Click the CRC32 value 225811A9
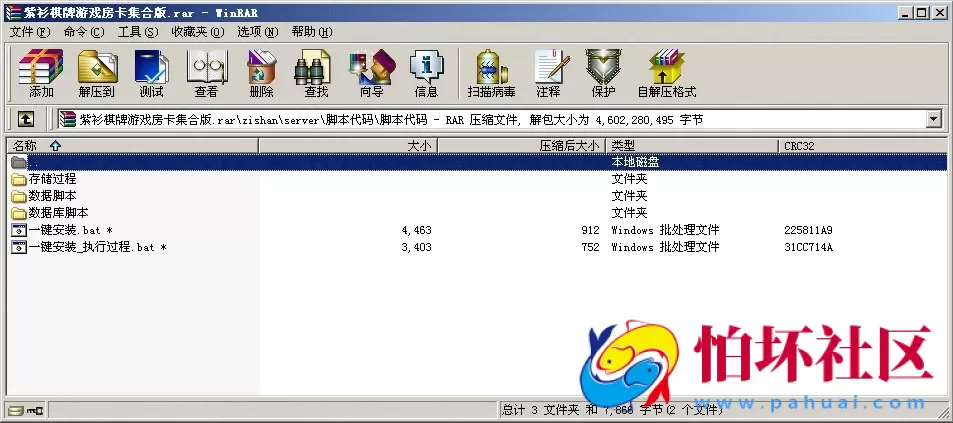The image size is (953, 423). coord(808,230)
